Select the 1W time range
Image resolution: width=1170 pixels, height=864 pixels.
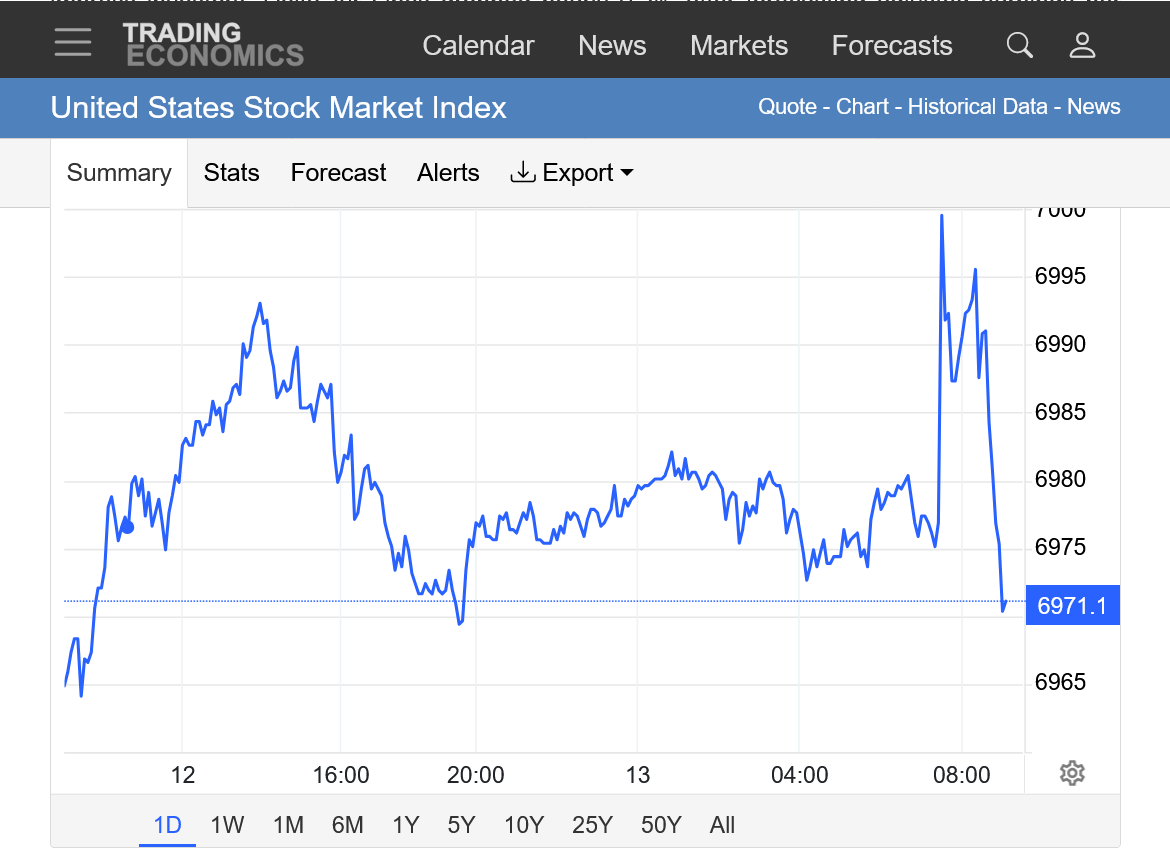[227, 825]
